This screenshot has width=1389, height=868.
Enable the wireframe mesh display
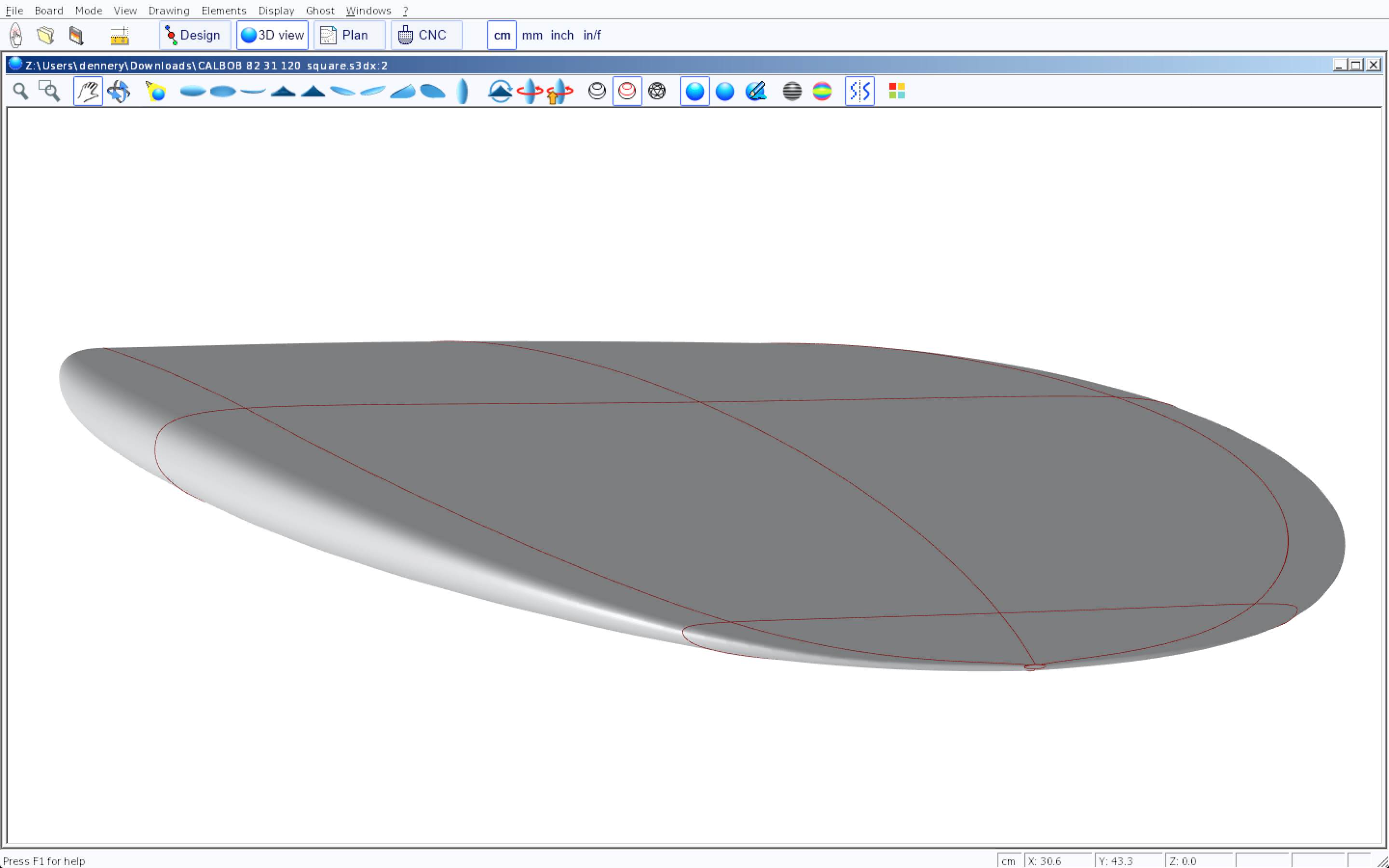[x=656, y=91]
